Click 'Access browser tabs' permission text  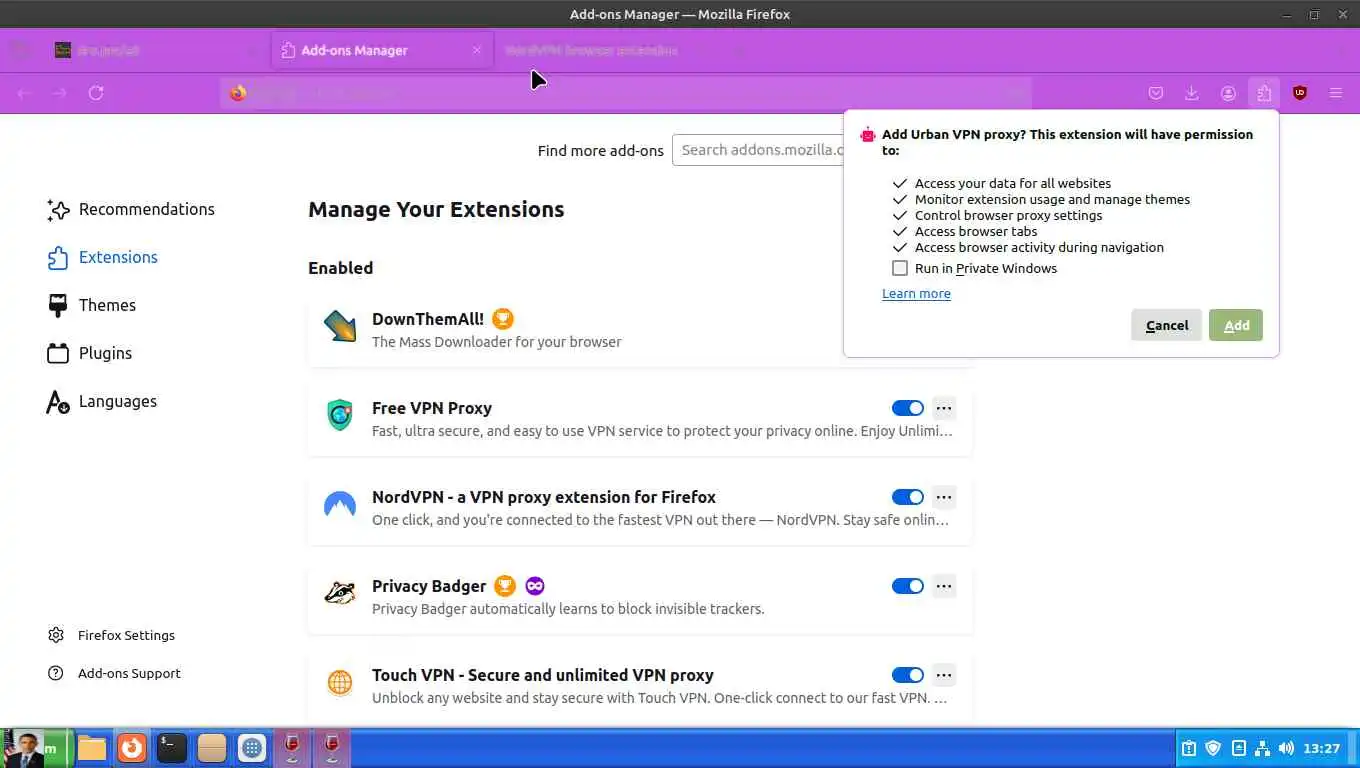976,231
